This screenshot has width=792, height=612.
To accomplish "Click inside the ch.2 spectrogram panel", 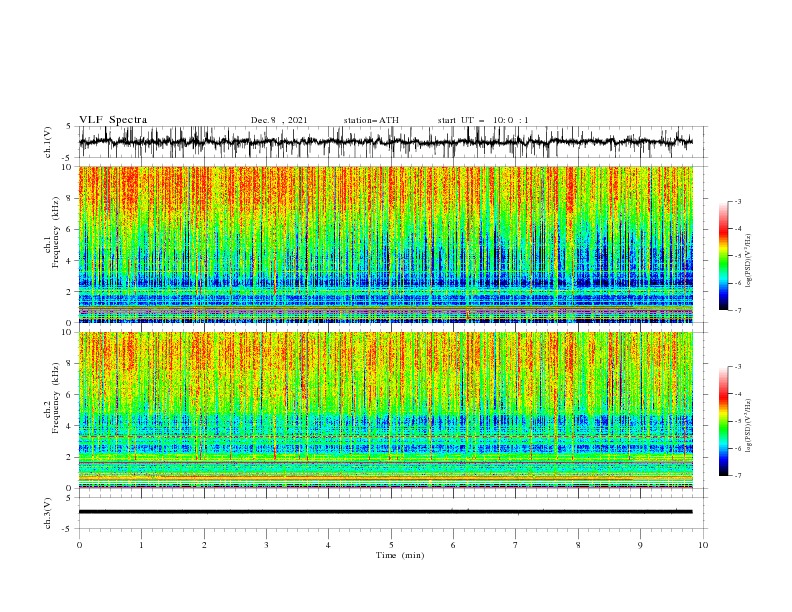I will tap(385, 410).
